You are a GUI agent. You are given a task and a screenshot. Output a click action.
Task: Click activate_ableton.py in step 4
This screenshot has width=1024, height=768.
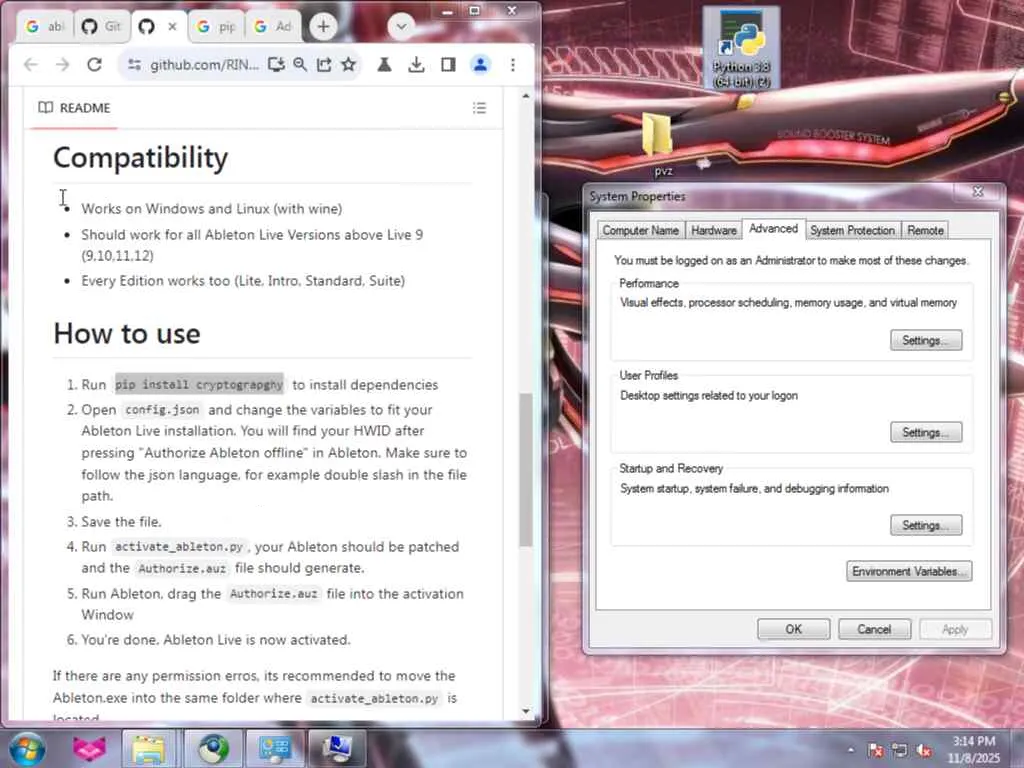pyautogui.click(x=178, y=547)
